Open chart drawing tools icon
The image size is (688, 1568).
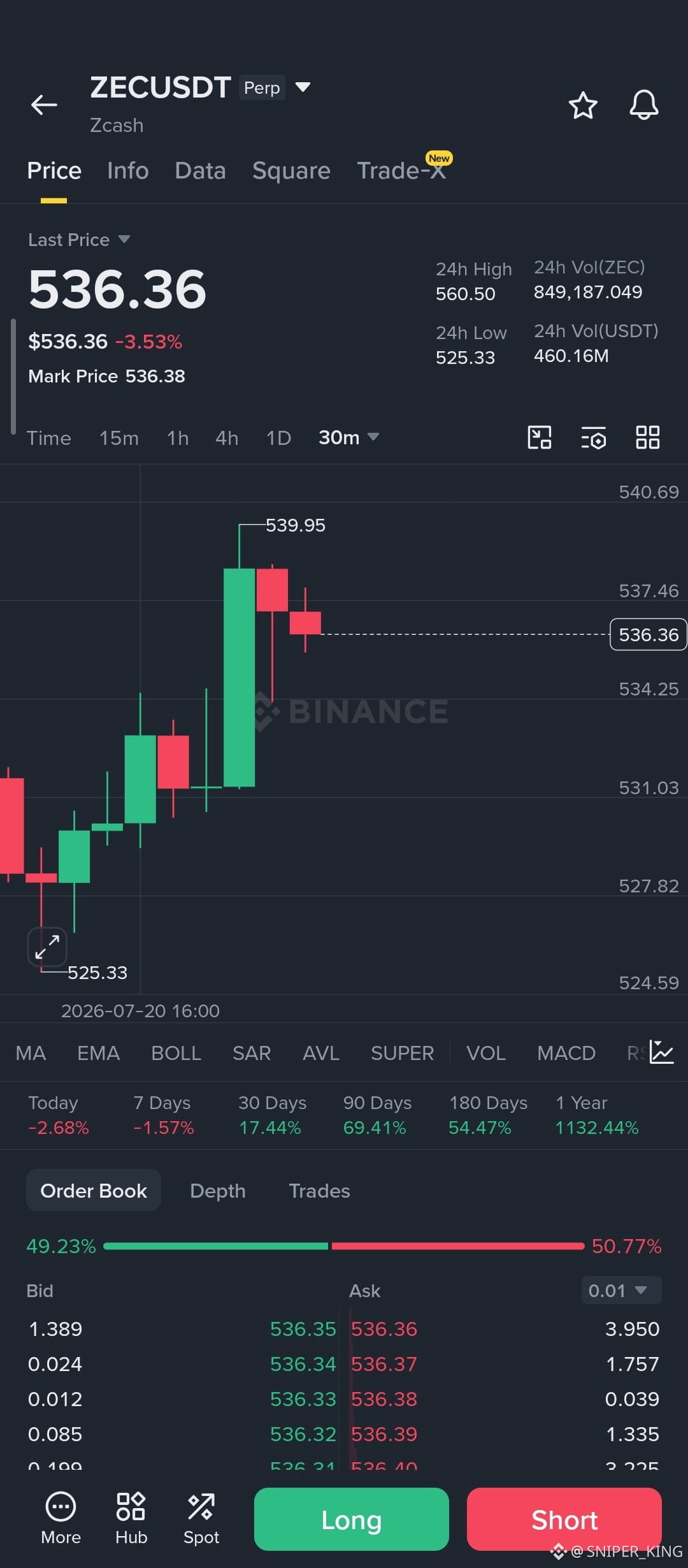pos(540,438)
